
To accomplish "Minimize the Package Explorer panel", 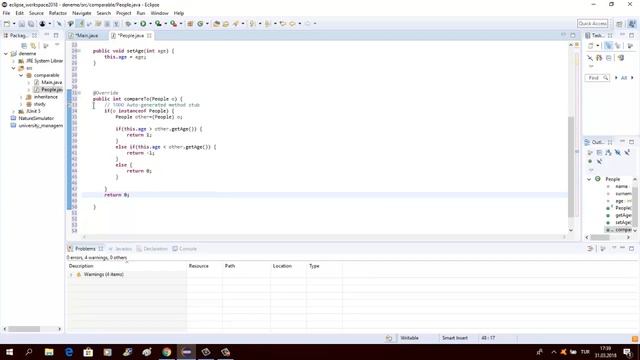I will pyautogui.click(x=47, y=35).
